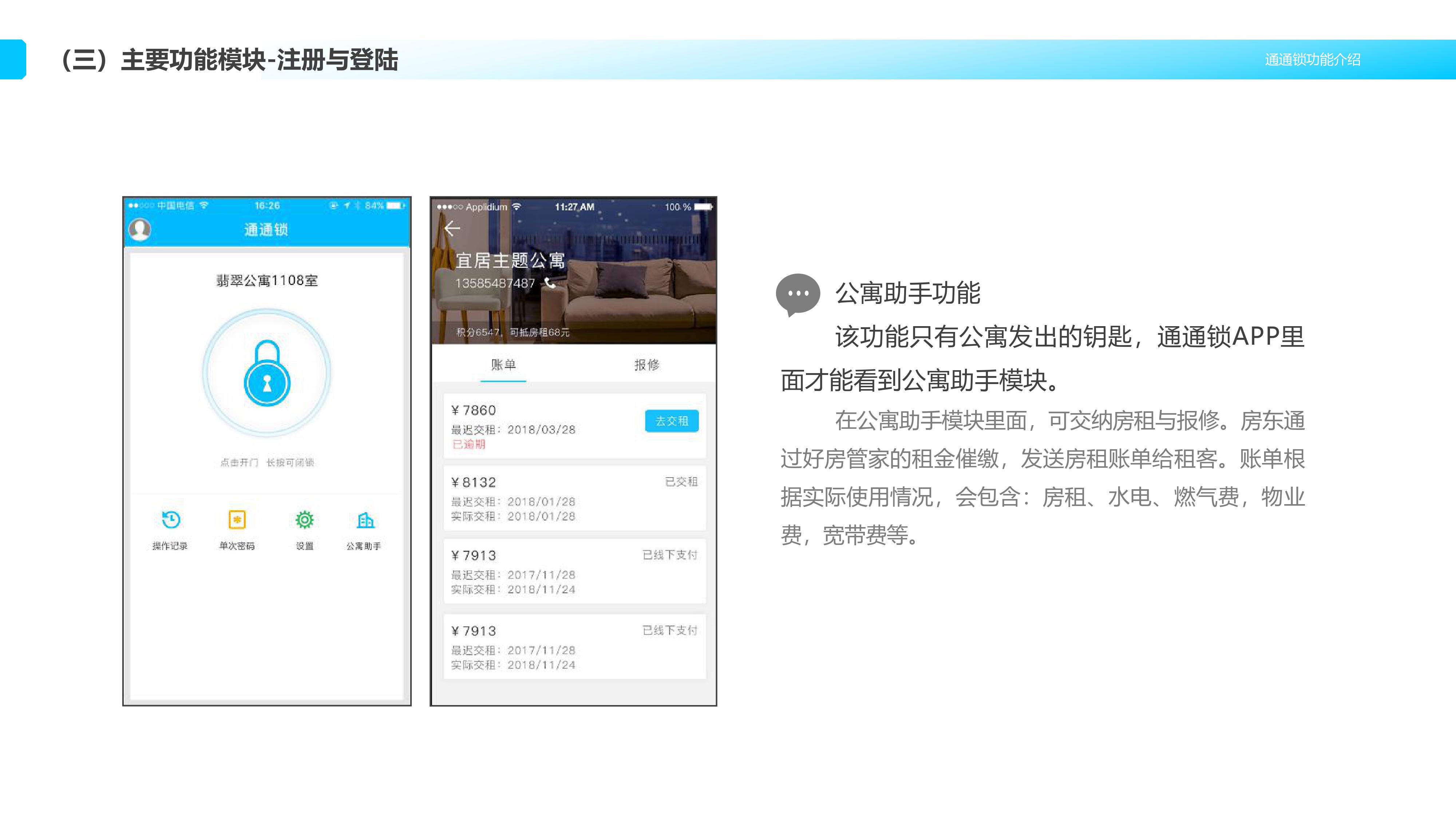Switch to the 报修 repair tab
Image resolution: width=1456 pixels, height=819 pixels.
pos(646,365)
